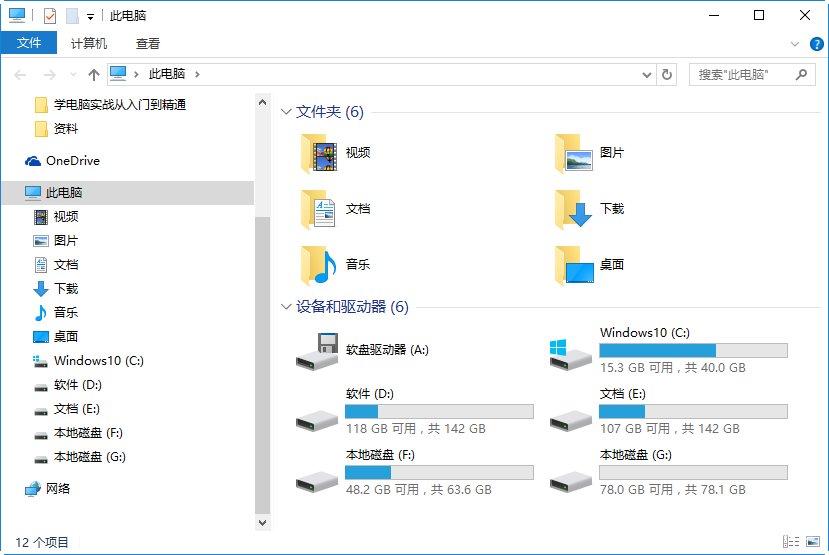The height and width of the screenshot is (555, 829).
Task: Click the Windows10 (C:) usage bar
Action: [x=693, y=350]
